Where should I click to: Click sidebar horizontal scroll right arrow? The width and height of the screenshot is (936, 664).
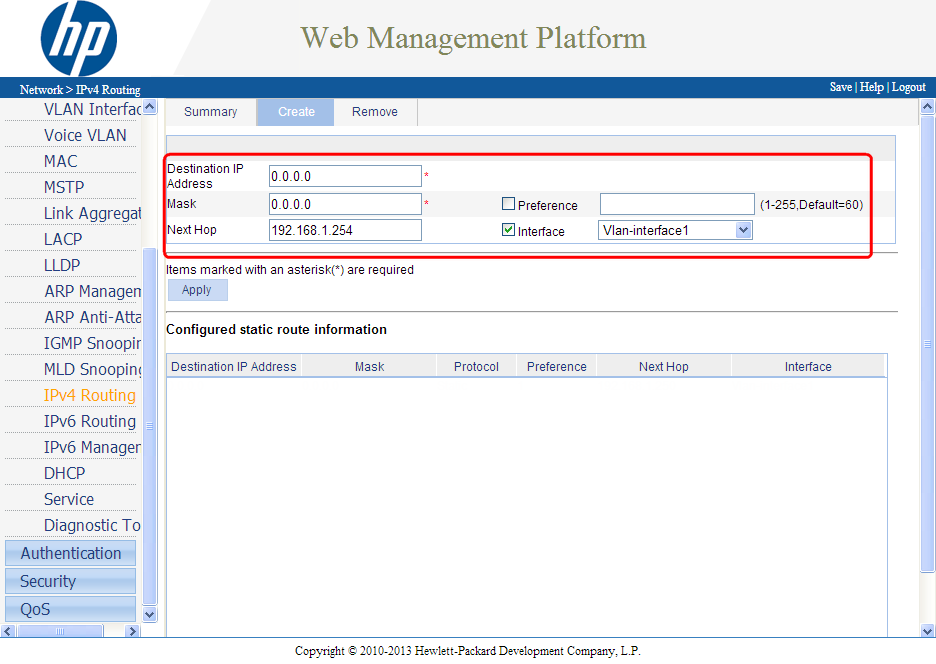click(133, 631)
